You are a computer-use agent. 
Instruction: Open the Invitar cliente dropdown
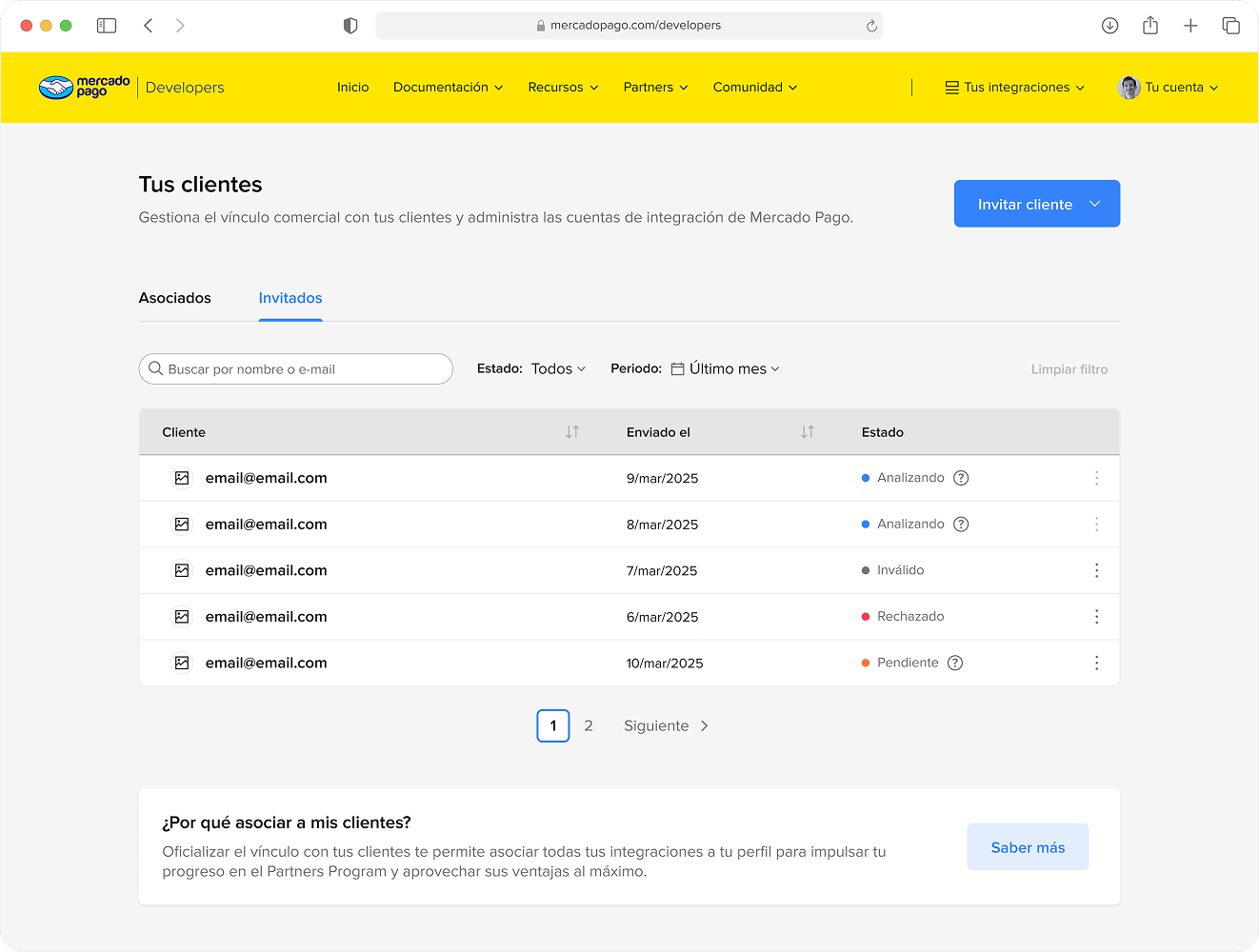[1037, 204]
